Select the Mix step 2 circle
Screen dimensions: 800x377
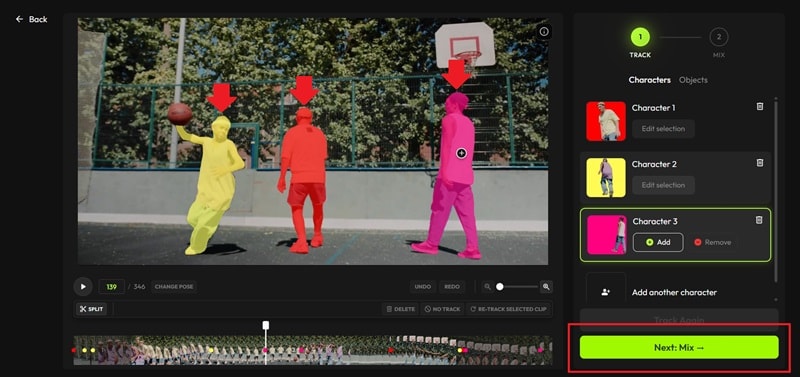tap(718, 37)
